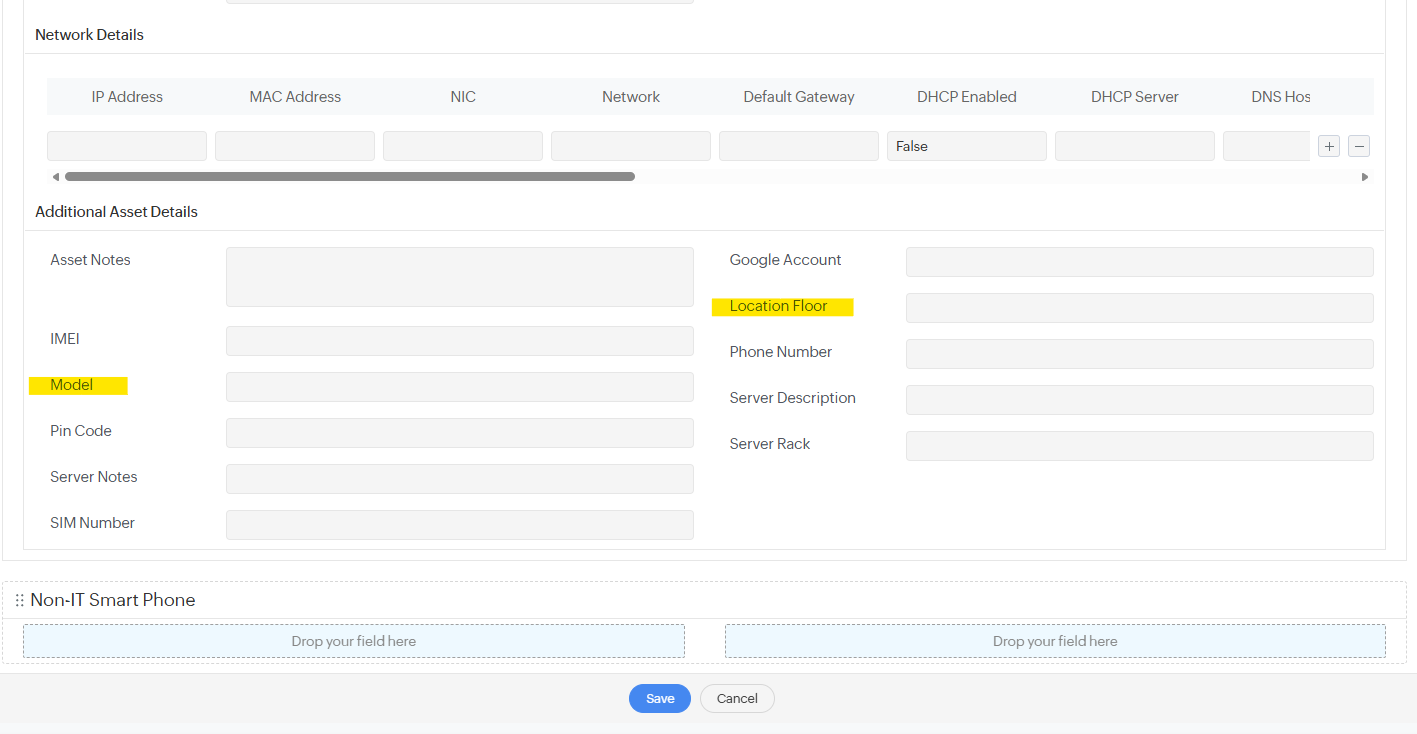Click the 'DHCP Enabled' column header
Viewport: 1417px width, 734px height.
pyautogui.click(x=967, y=97)
